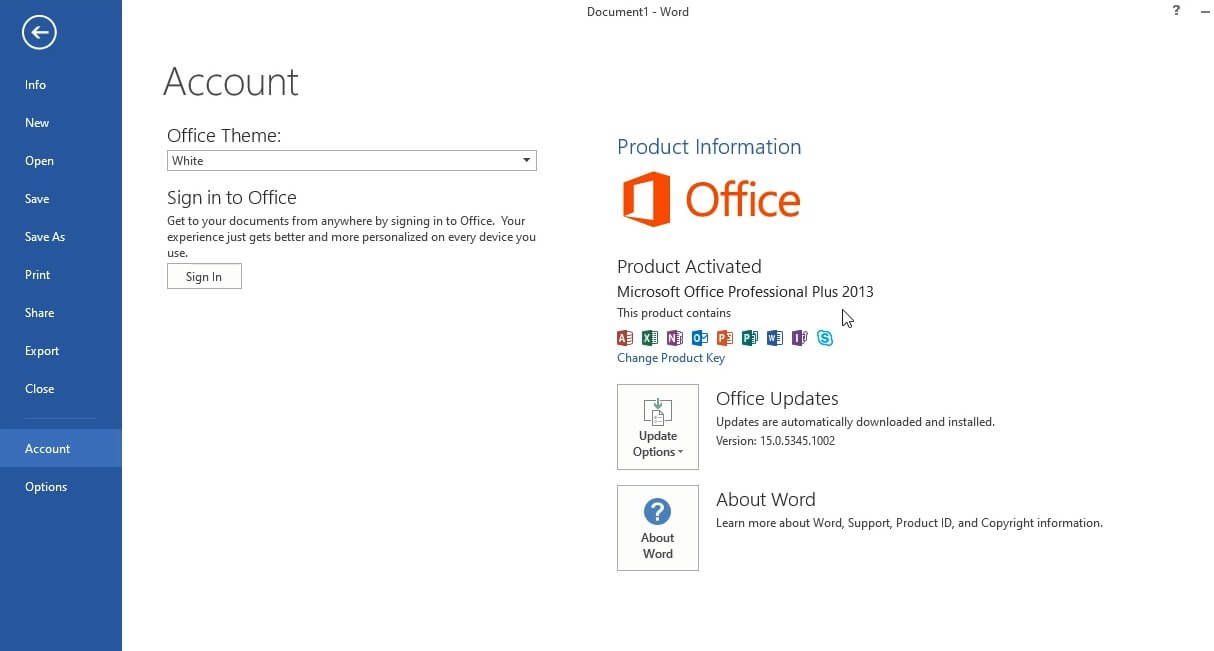Image resolution: width=1214 pixels, height=651 pixels.
Task: Click the Office Updates heading
Action: pyautogui.click(x=777, y=399)
